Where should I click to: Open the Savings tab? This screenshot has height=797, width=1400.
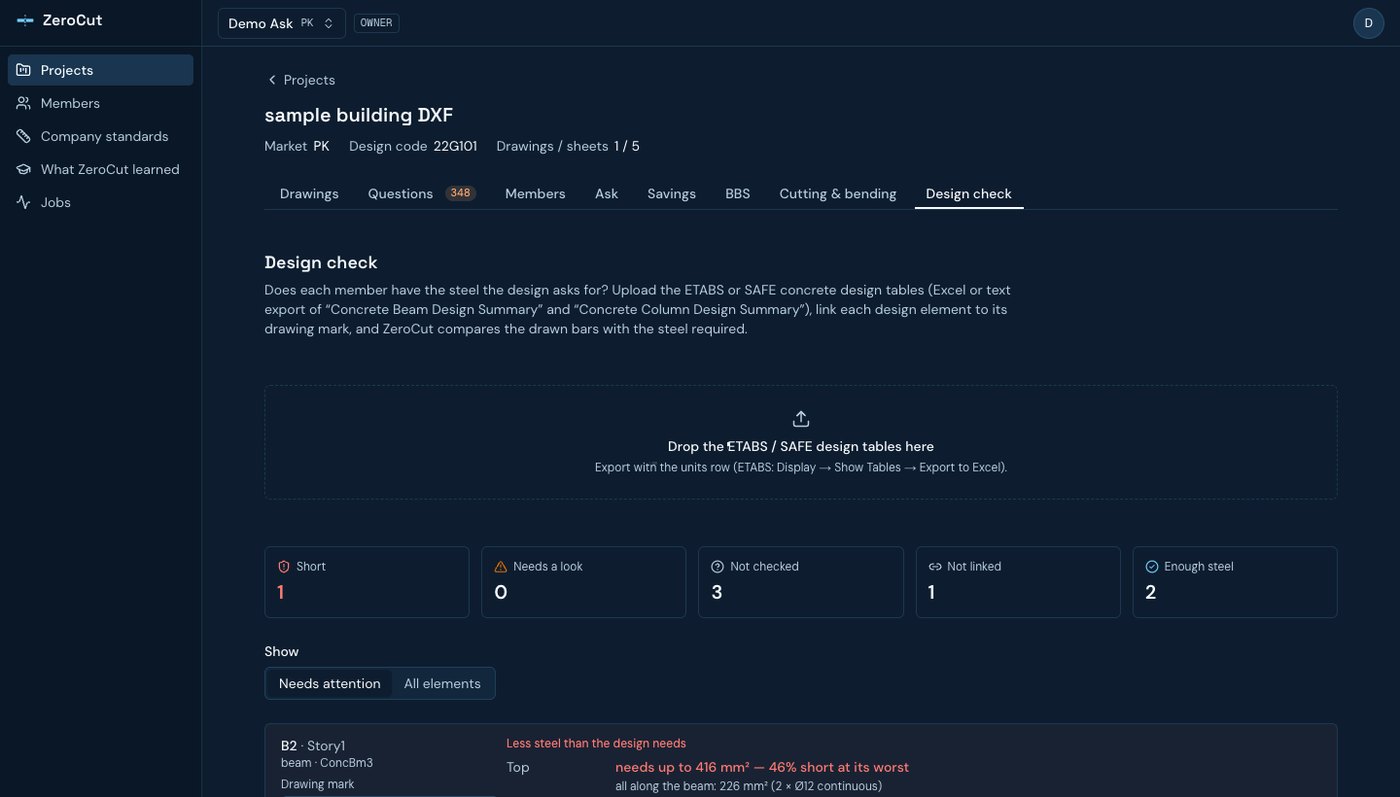point(671,194)
